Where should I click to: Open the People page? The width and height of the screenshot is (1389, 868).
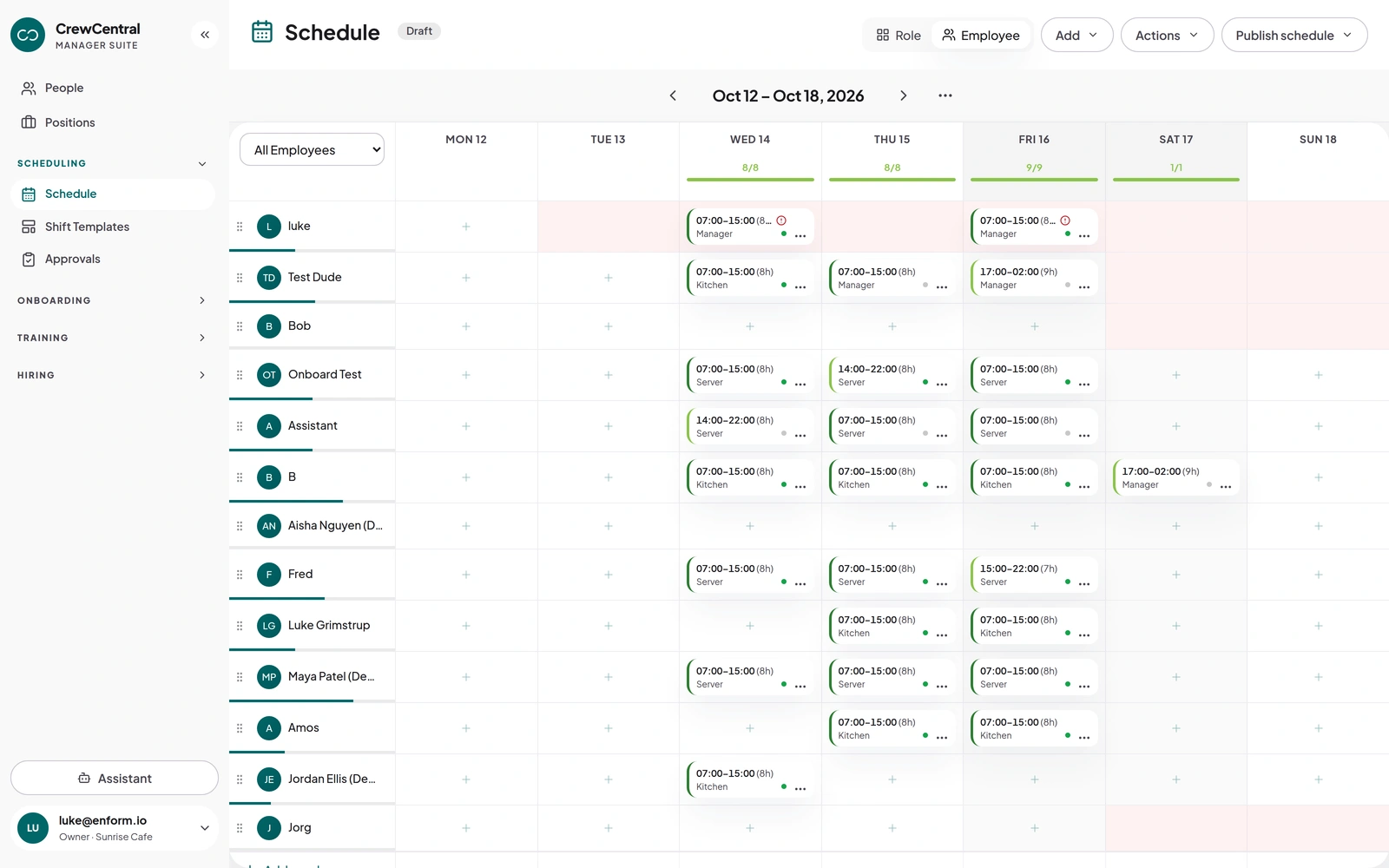tap(113, 88)
